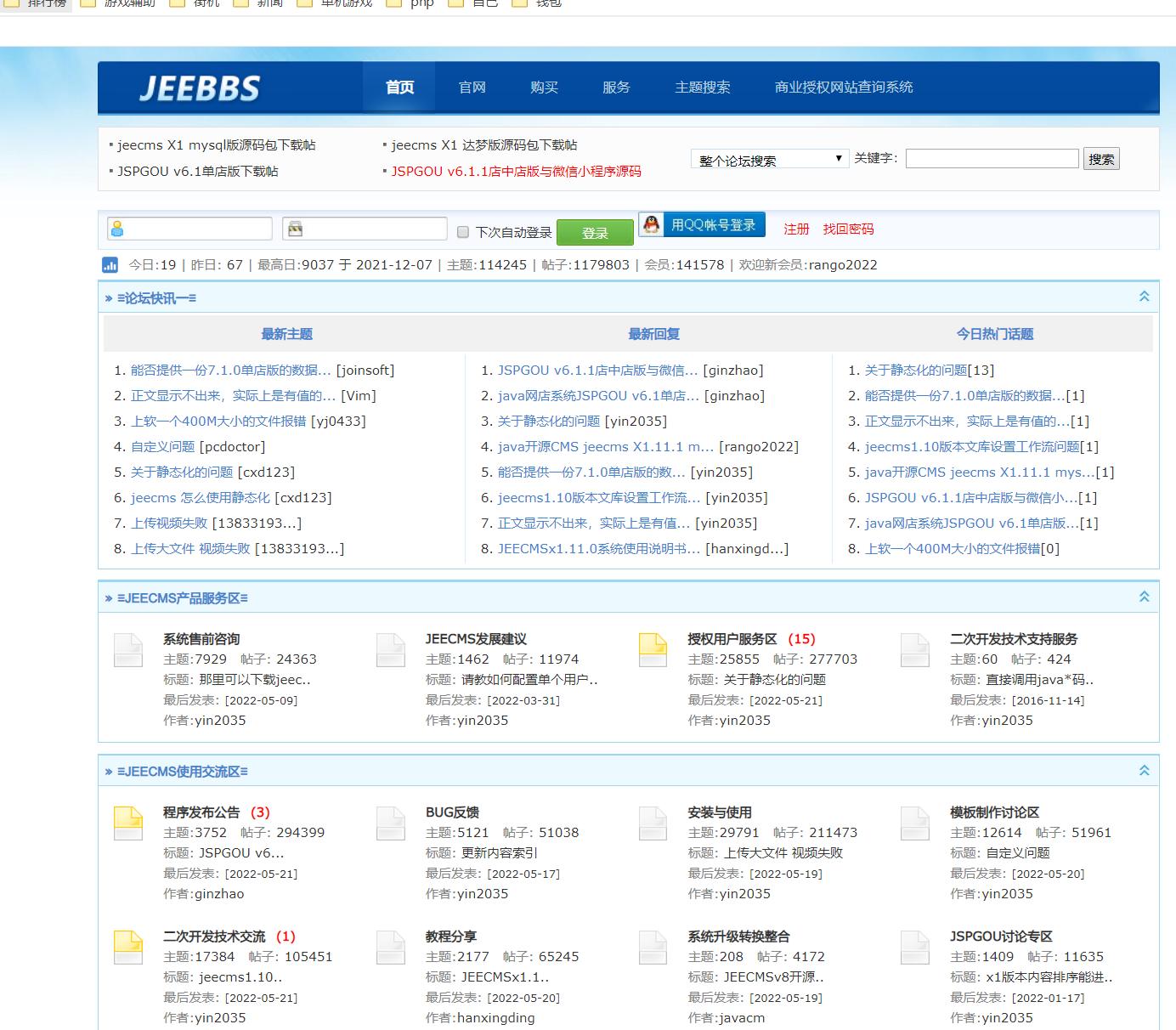Open JSPGOU讨论专区 forum title
Screen dimensions: 1176x1030
pos(1001,937)
